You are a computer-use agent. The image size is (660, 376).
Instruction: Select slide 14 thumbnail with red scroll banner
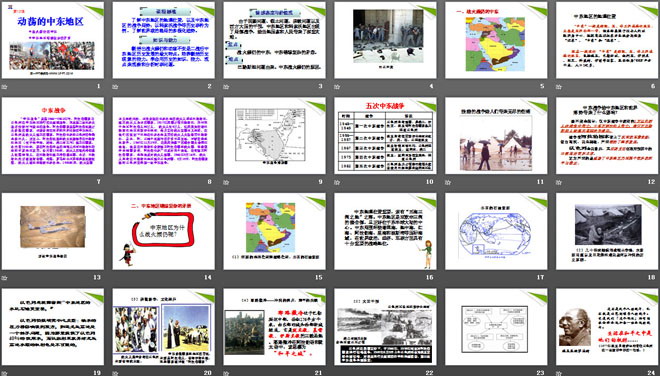tap(163, 231)
